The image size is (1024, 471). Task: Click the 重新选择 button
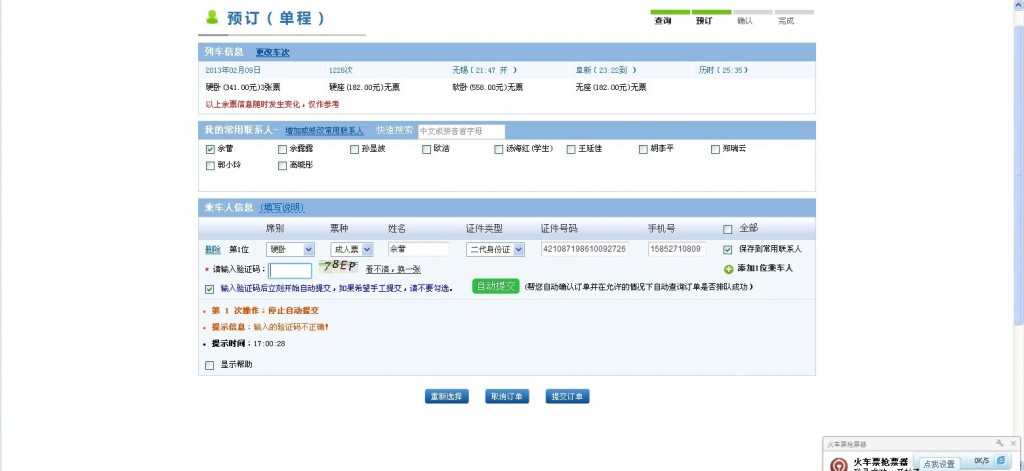click(x=447, y=397)
